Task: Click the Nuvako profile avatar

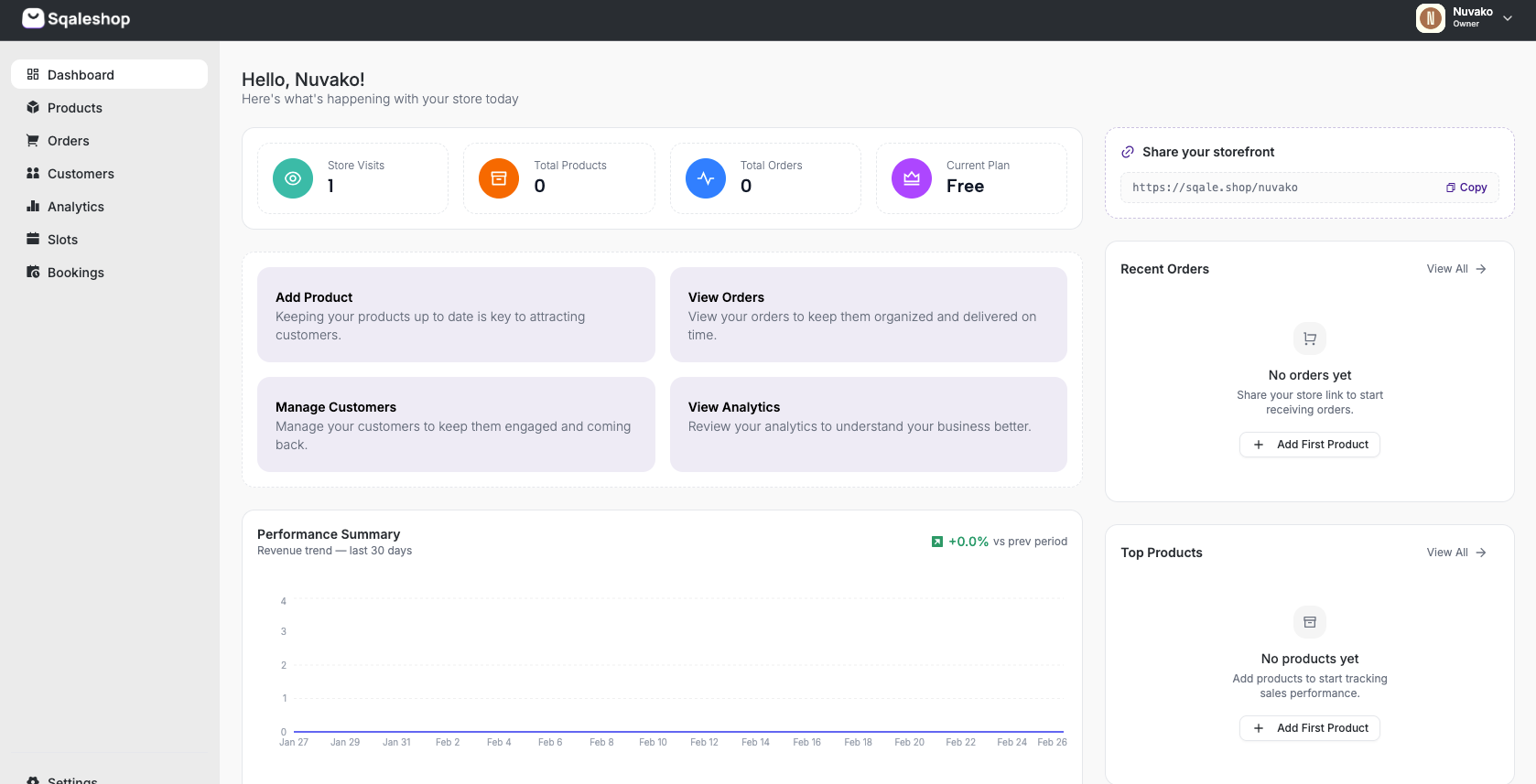Action: (1430, 17)
